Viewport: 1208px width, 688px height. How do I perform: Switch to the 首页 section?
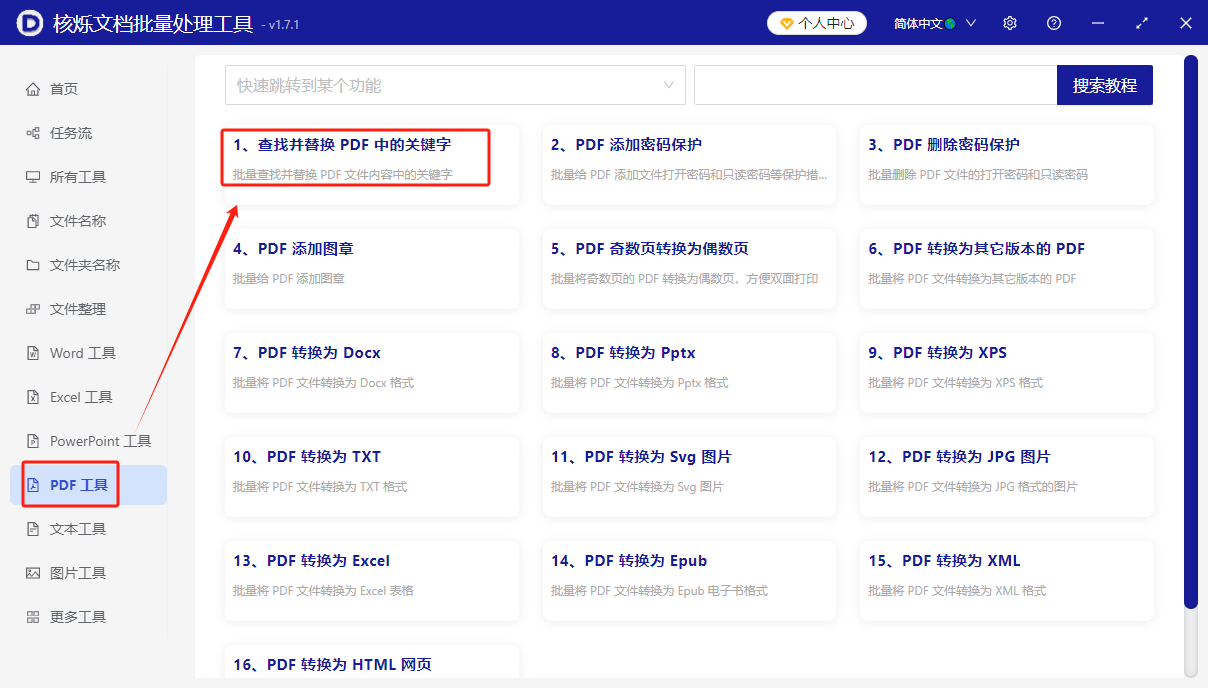click(64, 88)
